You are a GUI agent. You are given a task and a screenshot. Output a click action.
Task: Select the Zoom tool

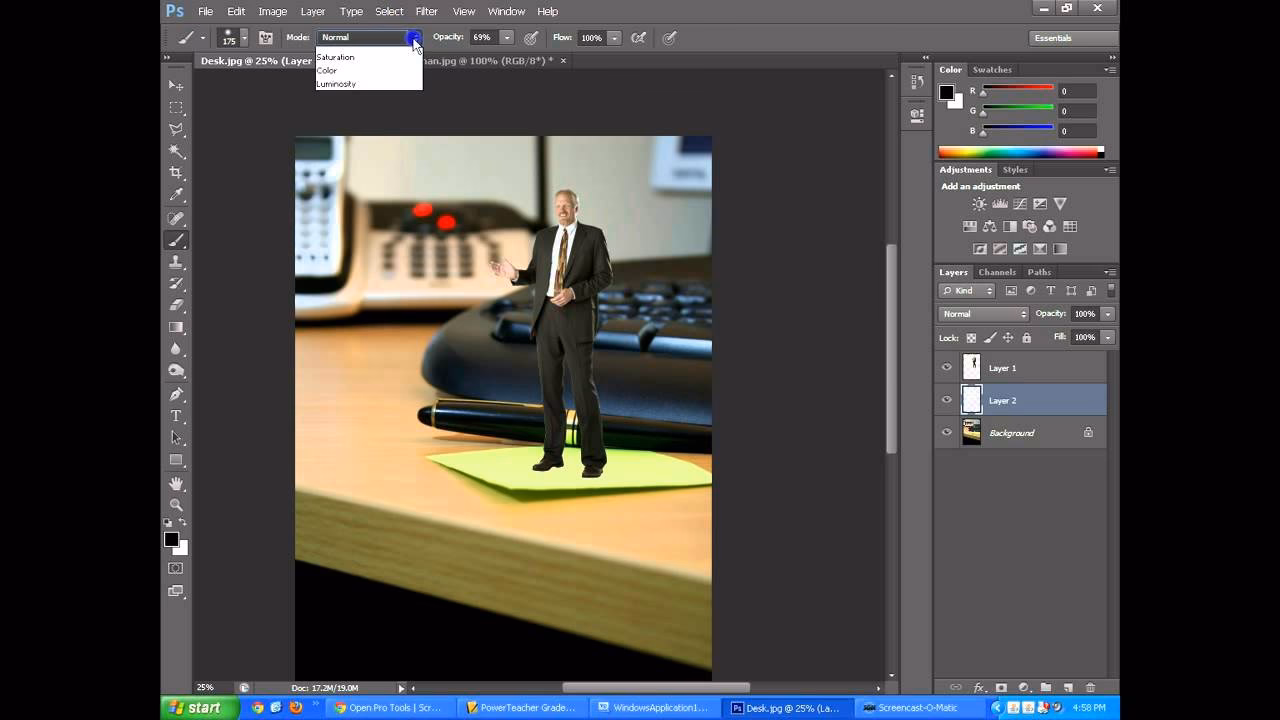tap(177, 504)
